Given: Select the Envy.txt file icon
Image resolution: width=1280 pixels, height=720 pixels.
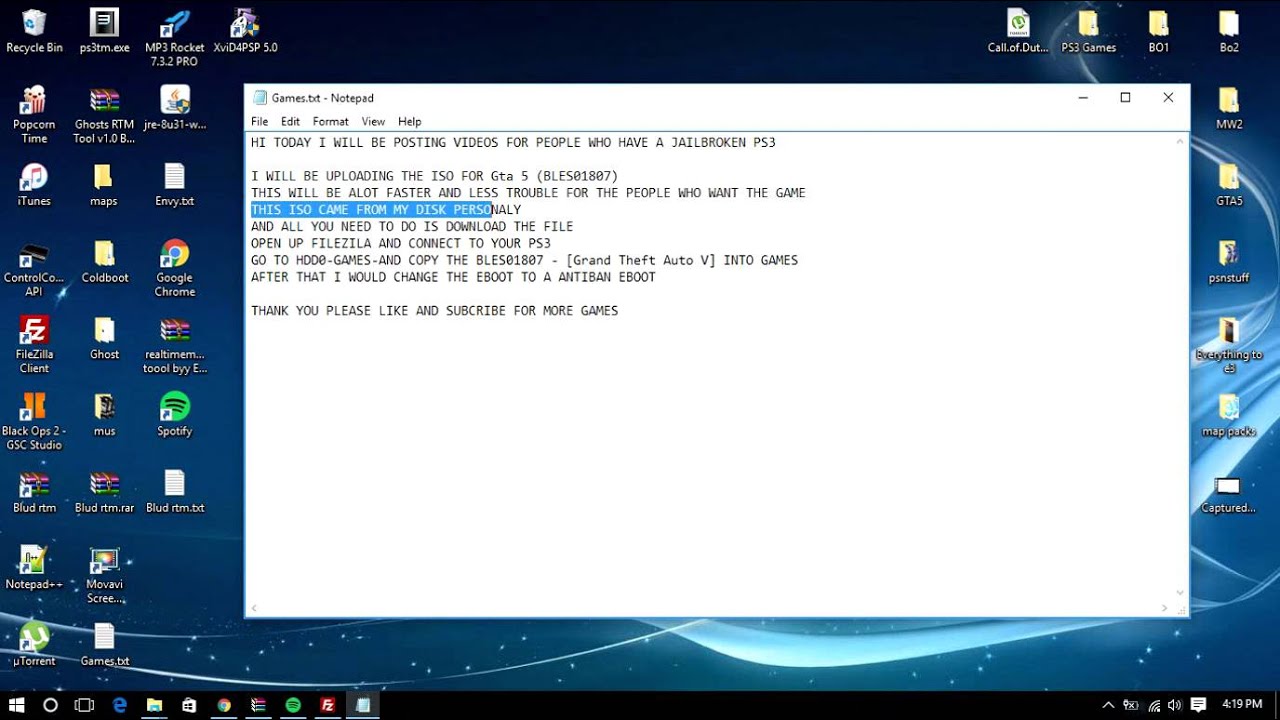Looking at the screenshot, I should (x=175, y=185).
